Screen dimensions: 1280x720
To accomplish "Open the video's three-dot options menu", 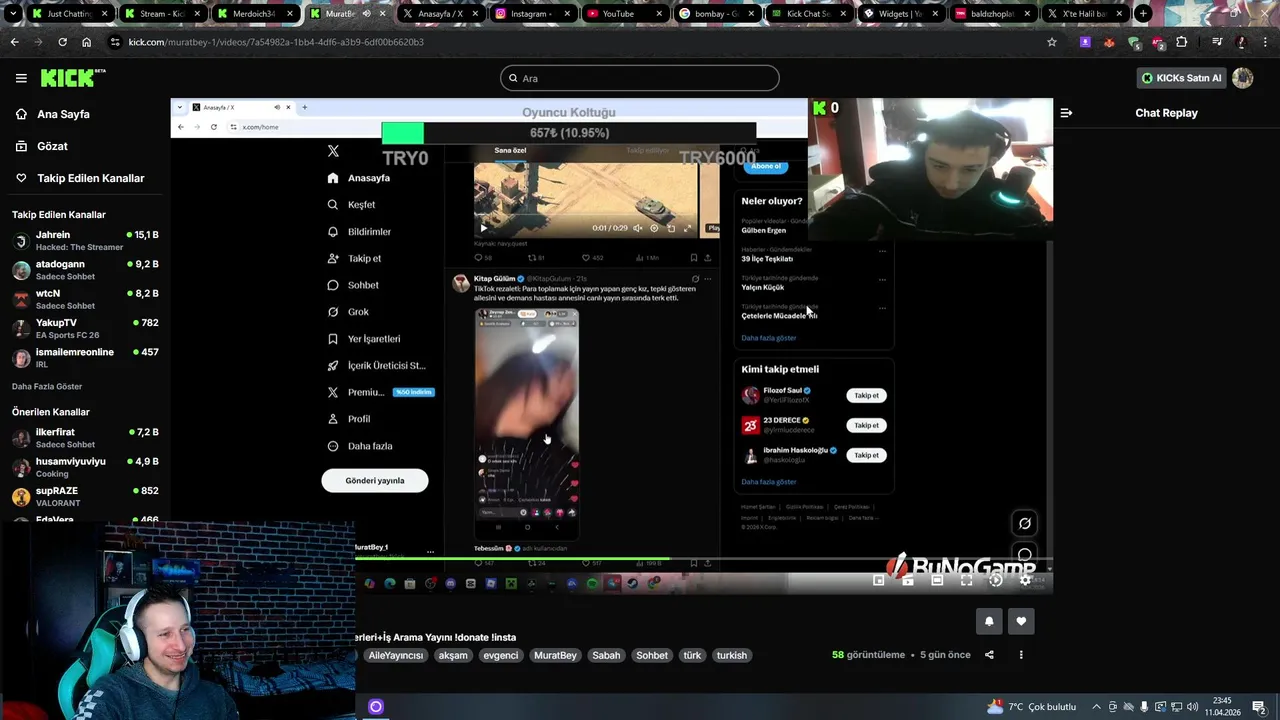I will coord(1021,655).
